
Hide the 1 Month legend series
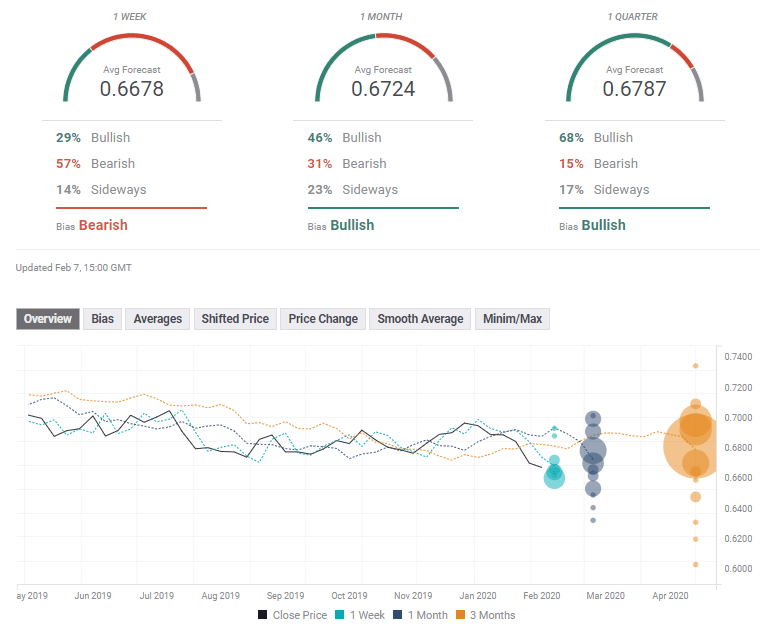pyautogui.click(x=421, y=615)
